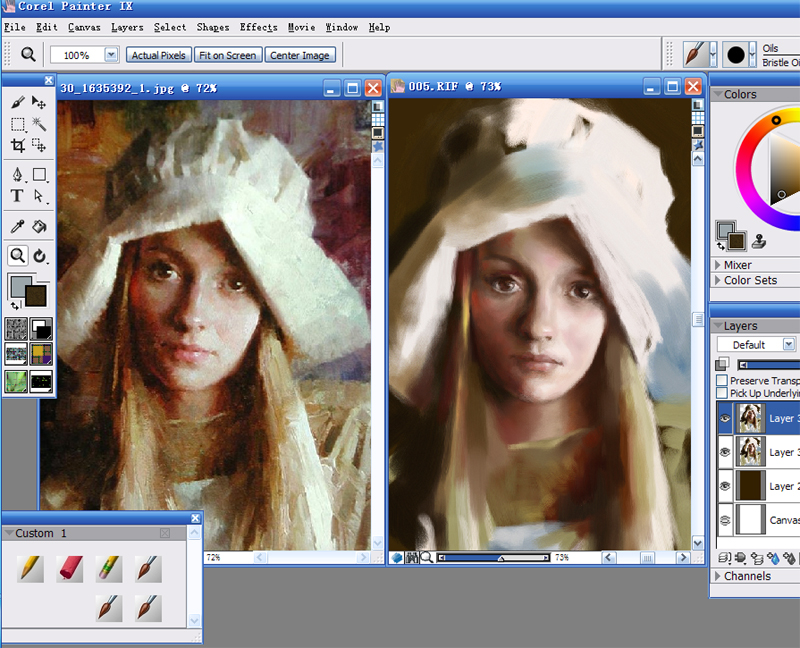Open the Help menu
Screen dimensions: 800x648
[380, 27]
